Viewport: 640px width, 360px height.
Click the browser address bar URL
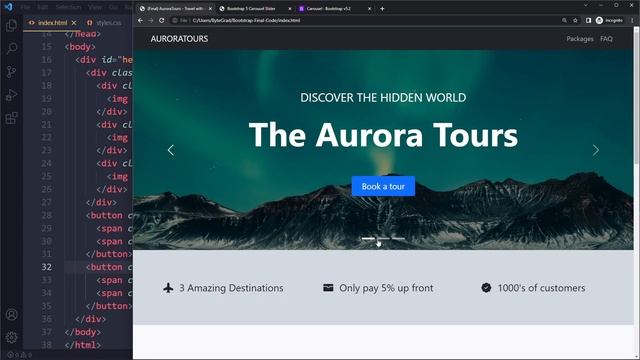246,20
